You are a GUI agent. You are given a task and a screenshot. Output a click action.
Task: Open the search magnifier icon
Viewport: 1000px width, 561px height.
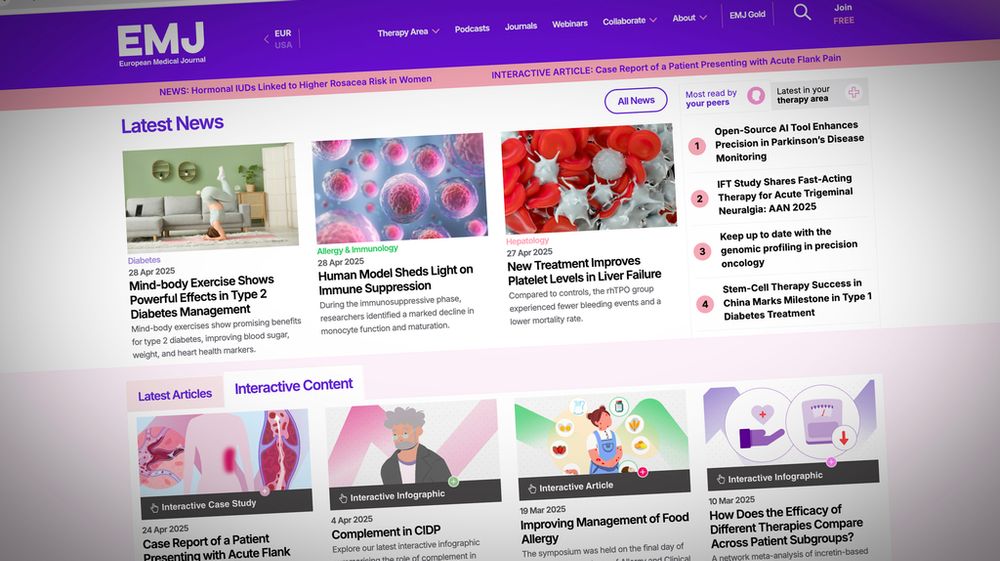pyautogui.click(x=802, y=12)
